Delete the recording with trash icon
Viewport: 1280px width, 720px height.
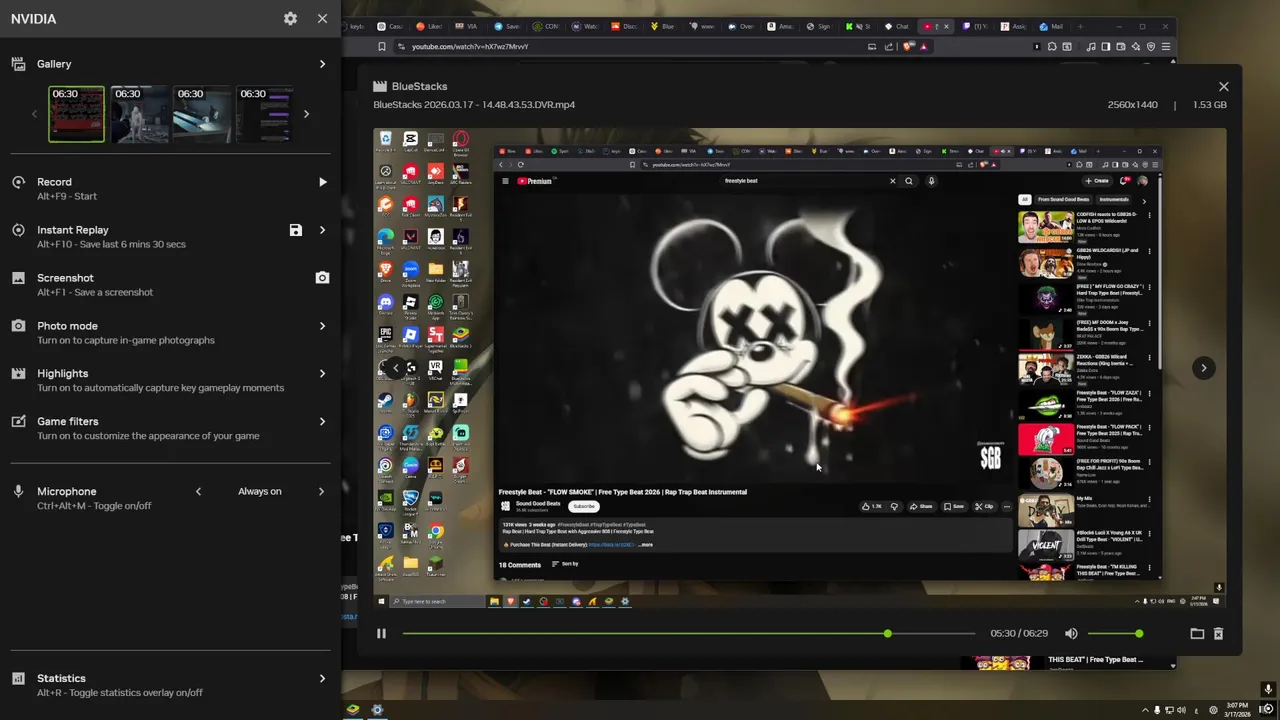(1218, 633)
